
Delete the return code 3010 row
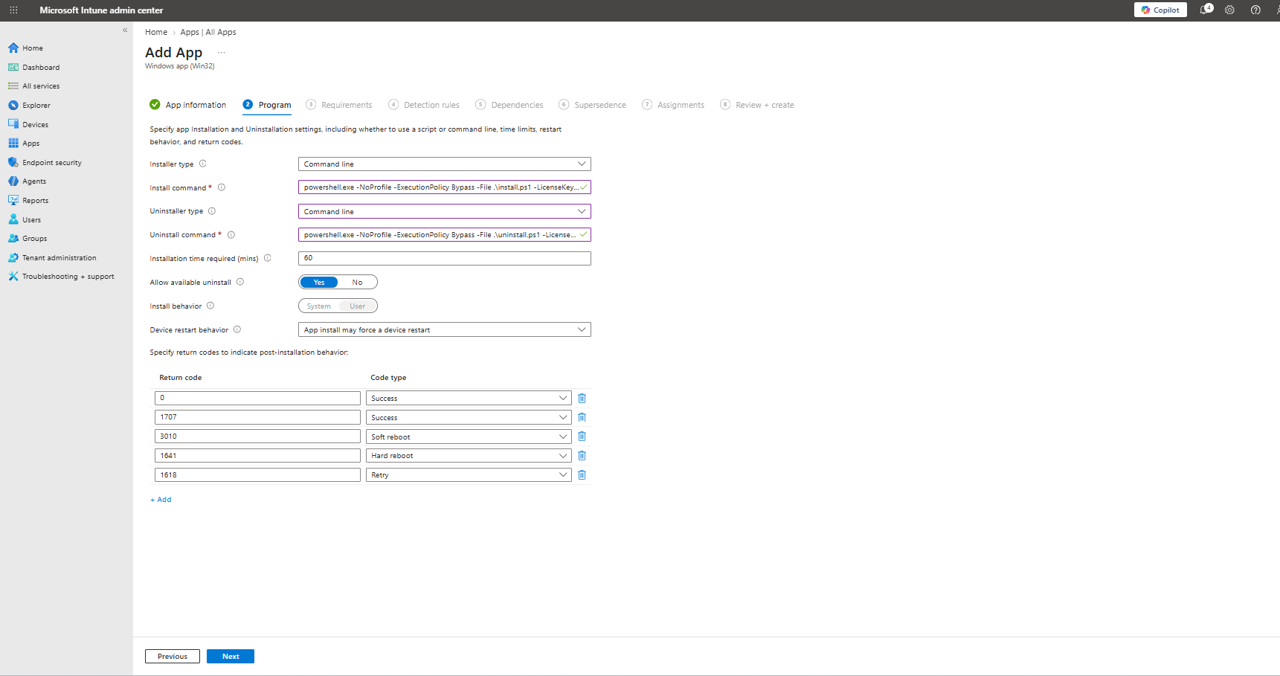pyautogui.click(x=582, y=436)
